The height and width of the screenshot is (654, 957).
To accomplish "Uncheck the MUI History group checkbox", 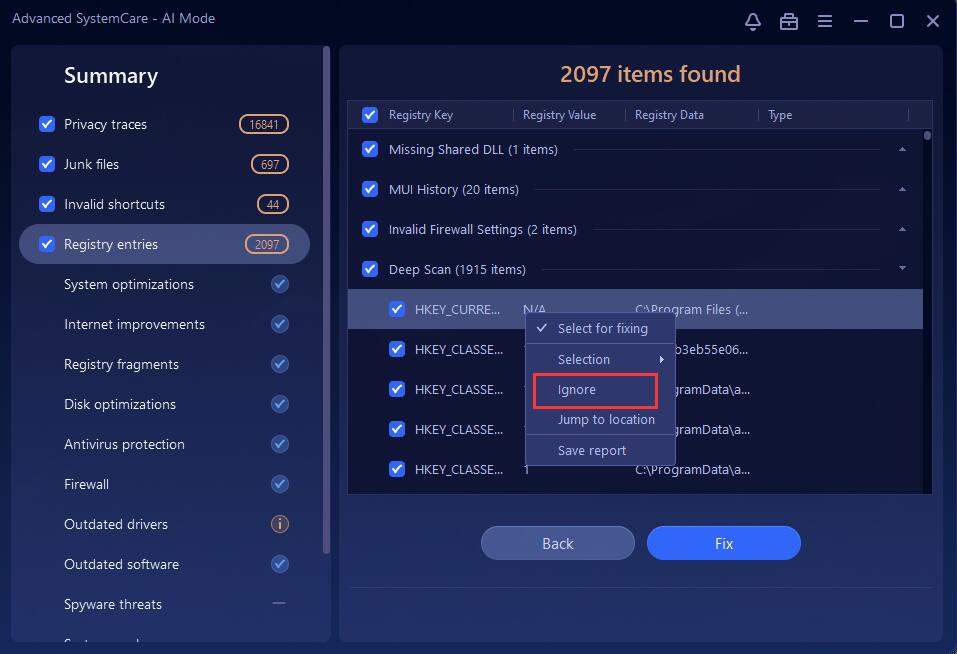I will (x=370, y=189).
